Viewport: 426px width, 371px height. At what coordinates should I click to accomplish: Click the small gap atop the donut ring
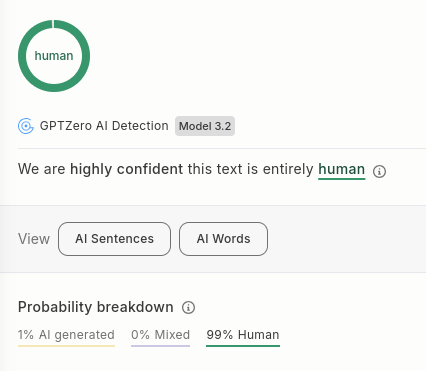pos(53,23)
